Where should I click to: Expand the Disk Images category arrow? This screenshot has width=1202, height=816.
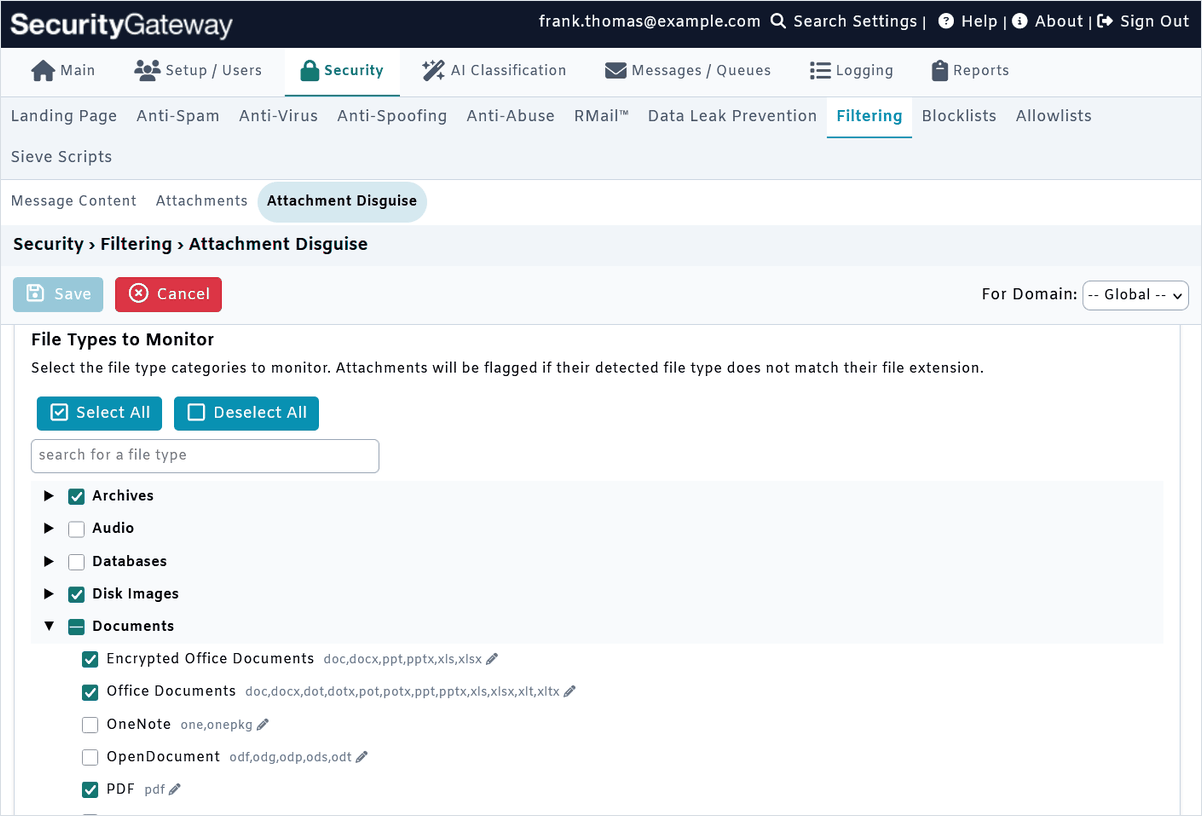click(48, 594)
